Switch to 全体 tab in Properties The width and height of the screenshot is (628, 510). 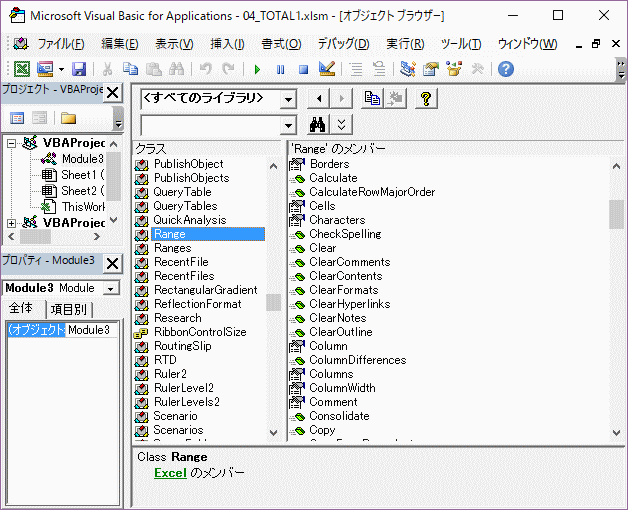coord(21,308)
